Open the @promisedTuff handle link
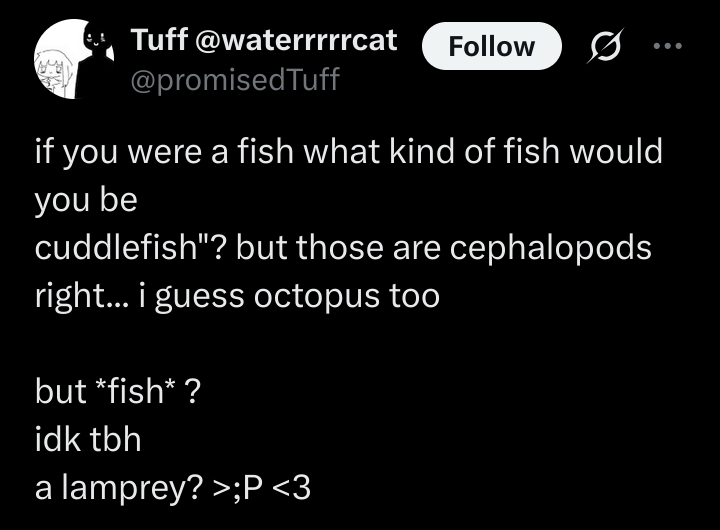The height and width of the screenshot is (530, 720). (x=235, y=79)
